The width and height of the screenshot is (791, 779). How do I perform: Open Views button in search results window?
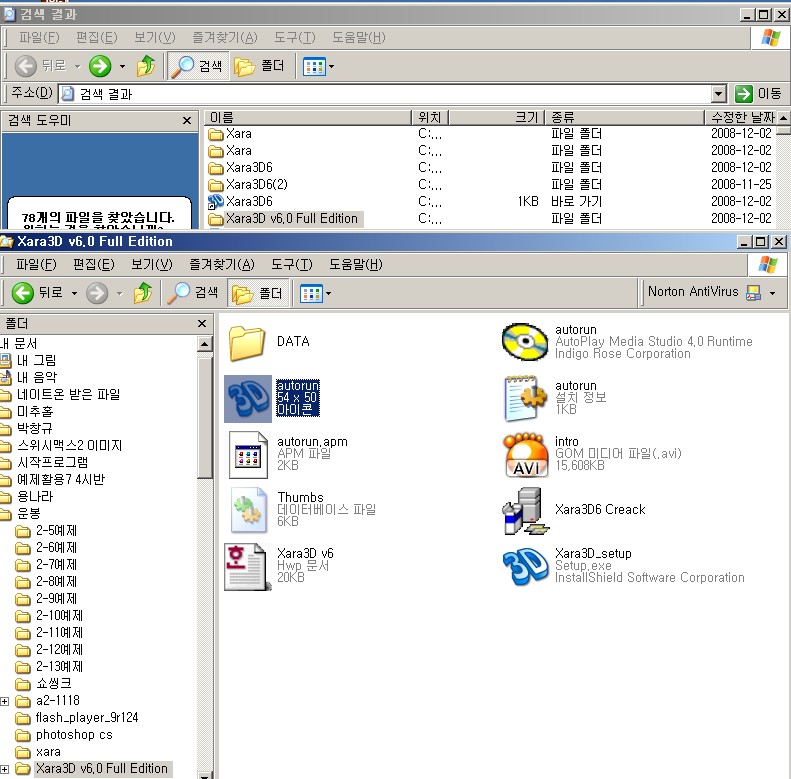click(x=314, y=66)
